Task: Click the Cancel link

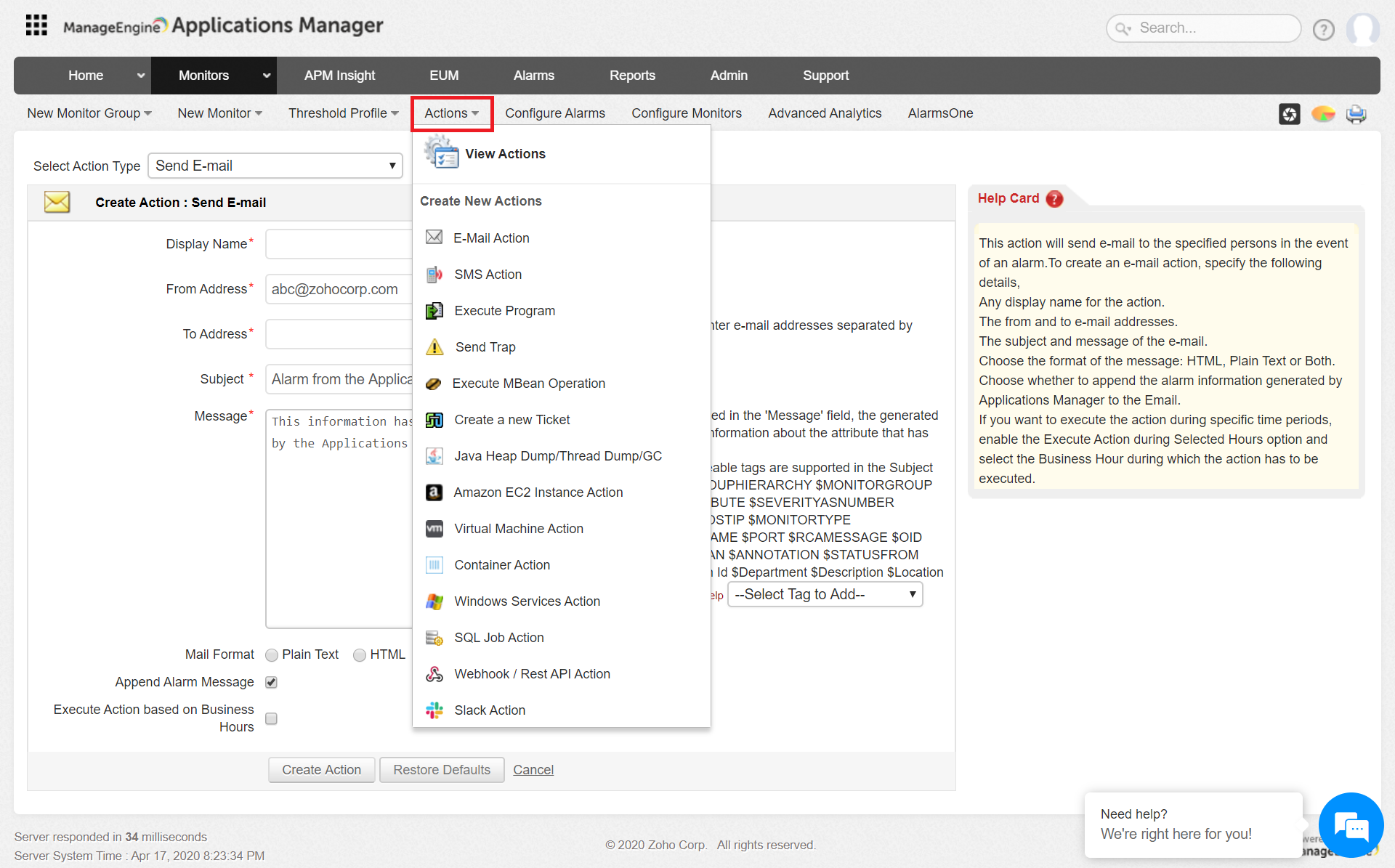Action: click(533, 770)
